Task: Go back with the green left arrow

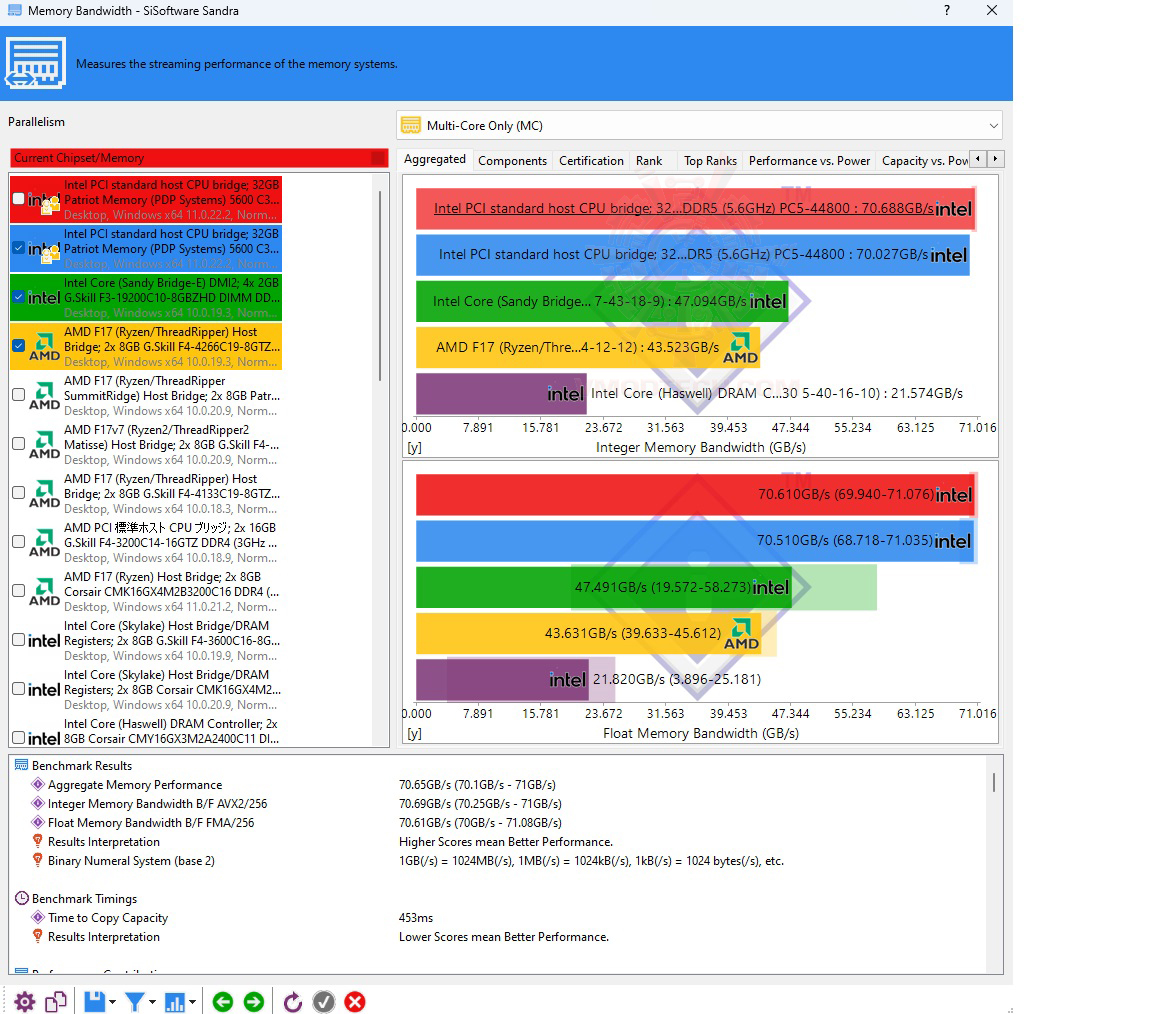Action: 223,1002
